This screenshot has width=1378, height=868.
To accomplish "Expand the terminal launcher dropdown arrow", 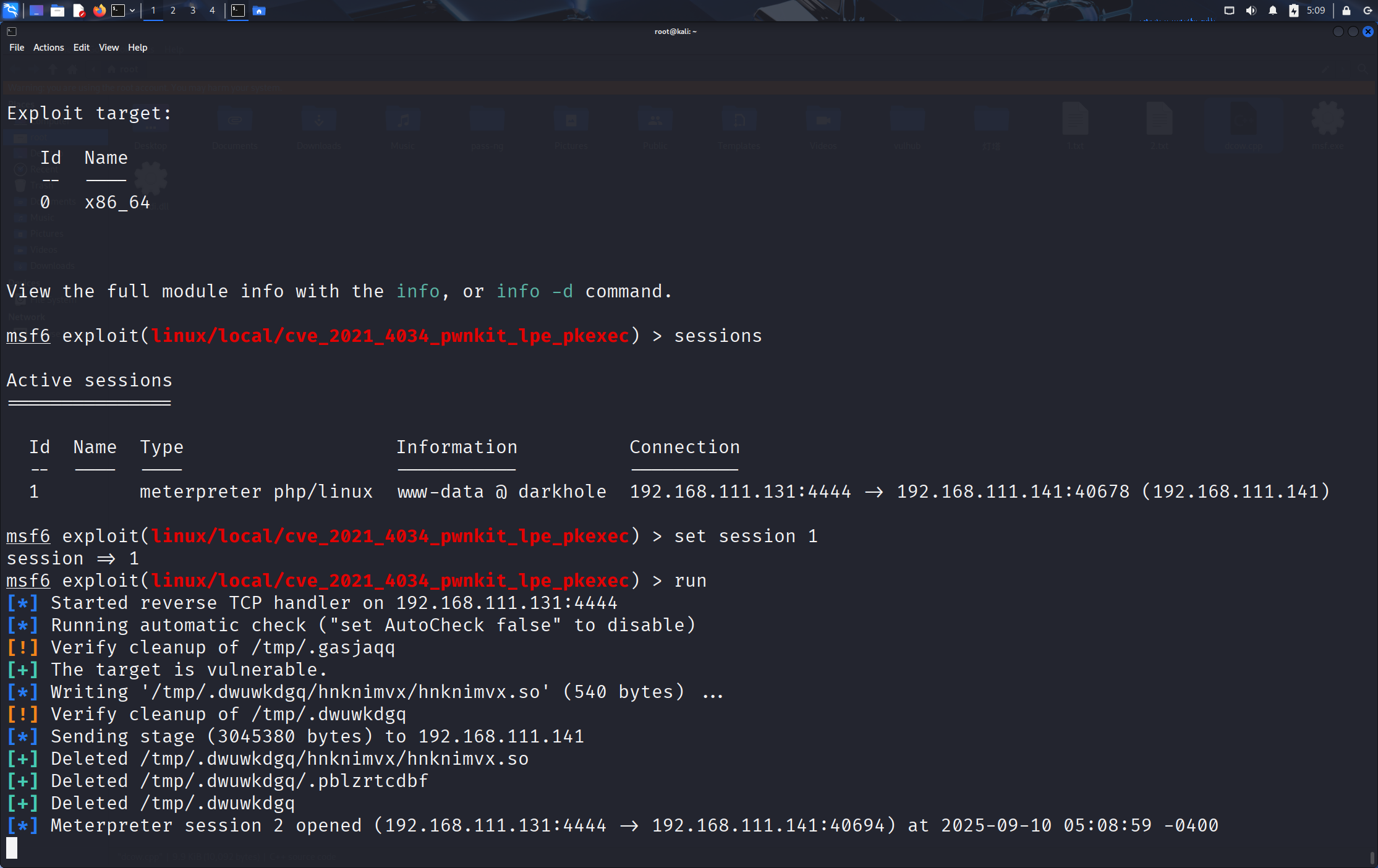I will pyautogui.click(x=132, y=11).
